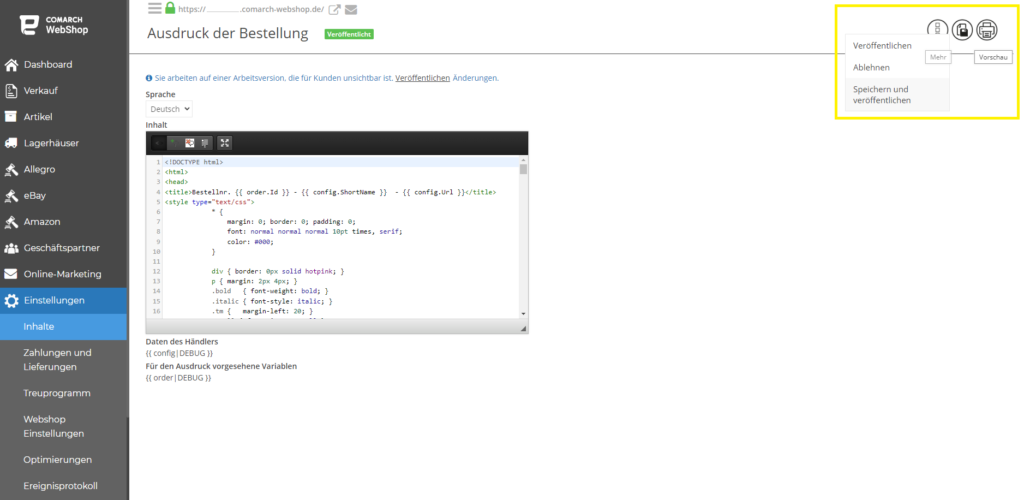Image resolution: width=1024 pixels, height=500 pixels.
Task: Open Lagerhäuser in the sidebar
Action: click(64, 143)
